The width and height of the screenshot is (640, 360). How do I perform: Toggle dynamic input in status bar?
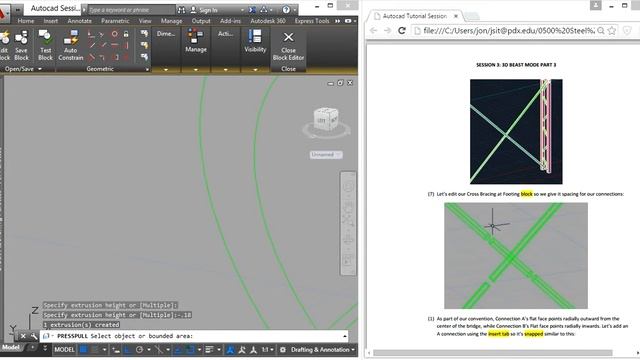(x=116, y=350)
